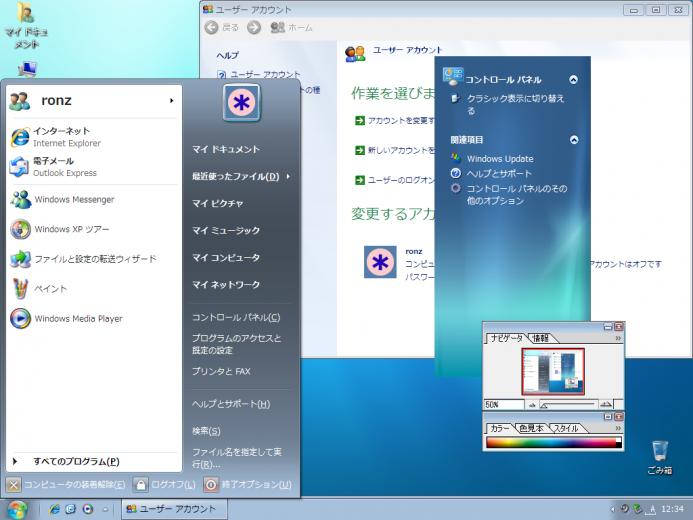This screenshot has width=693, height=520.
Task: Open the マイ ドキュメント desktop icon
Action: tap(27, 26)
